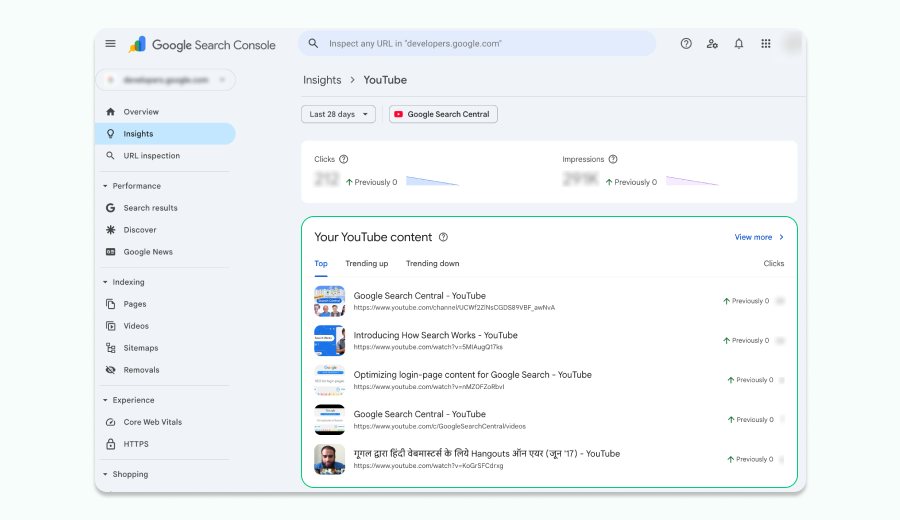Open the property selector dropdown
This screenshot has width=900, height=520.
click(165, 79)
